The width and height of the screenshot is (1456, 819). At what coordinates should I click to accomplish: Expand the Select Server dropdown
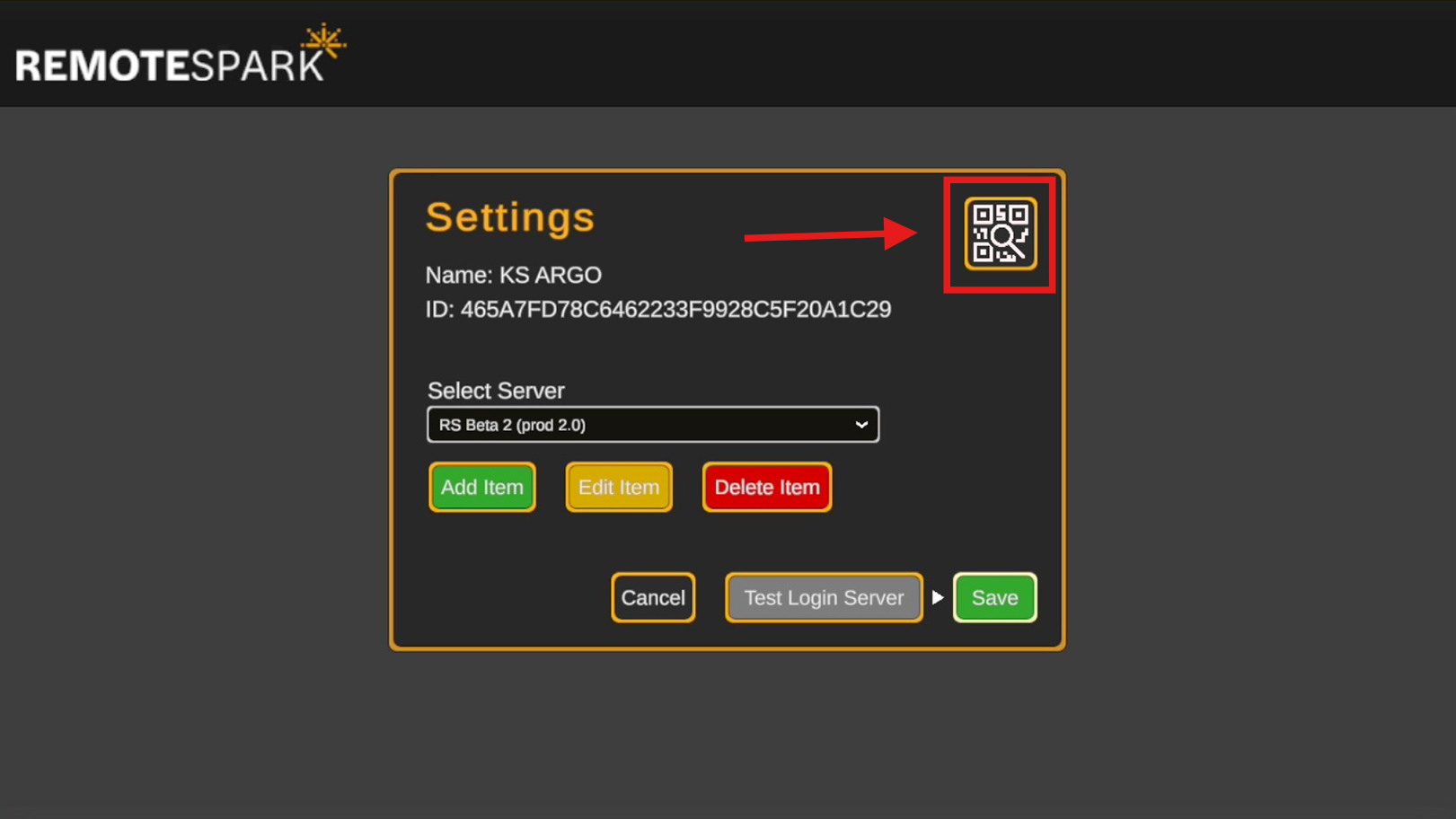coord(653,425)
